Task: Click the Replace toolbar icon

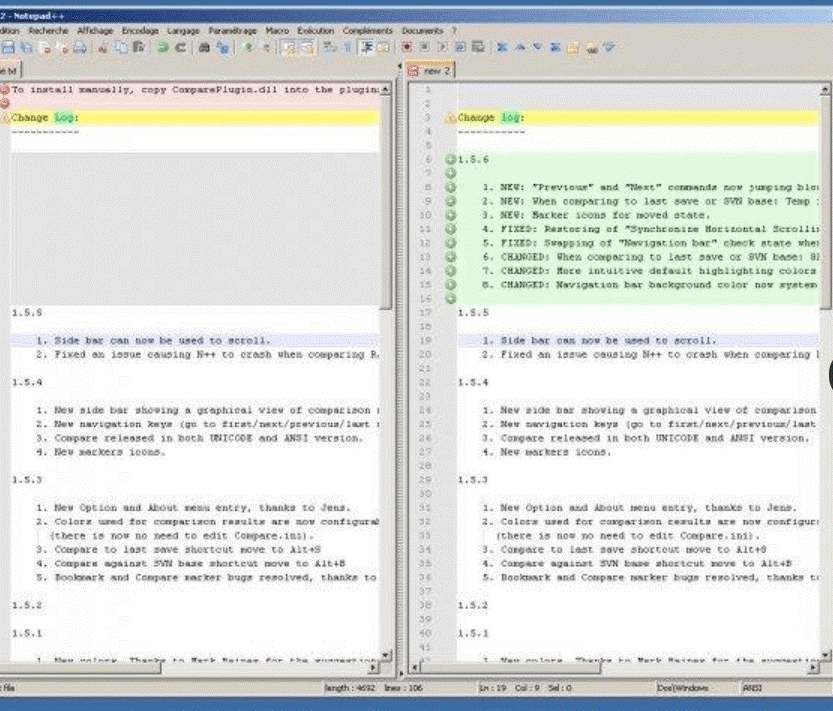Action: point(223,48)
